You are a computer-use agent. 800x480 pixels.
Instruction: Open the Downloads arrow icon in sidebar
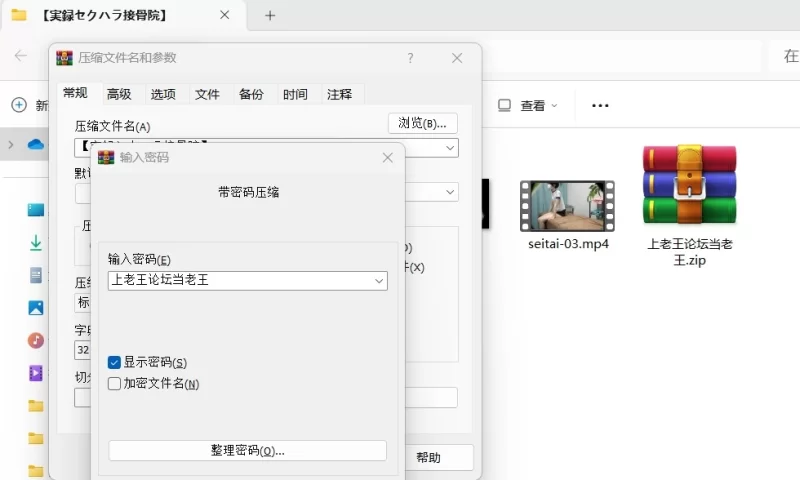(36, 243)
